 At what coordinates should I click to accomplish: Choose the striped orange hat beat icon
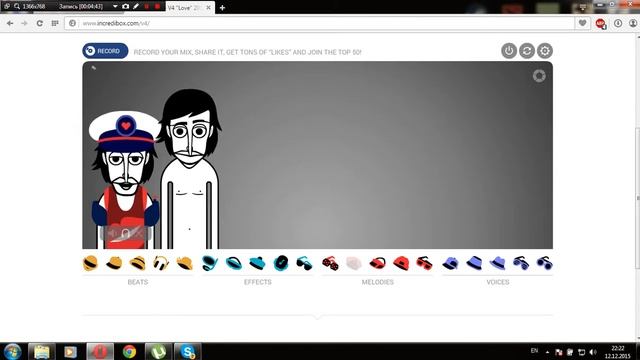click(138, 263)
